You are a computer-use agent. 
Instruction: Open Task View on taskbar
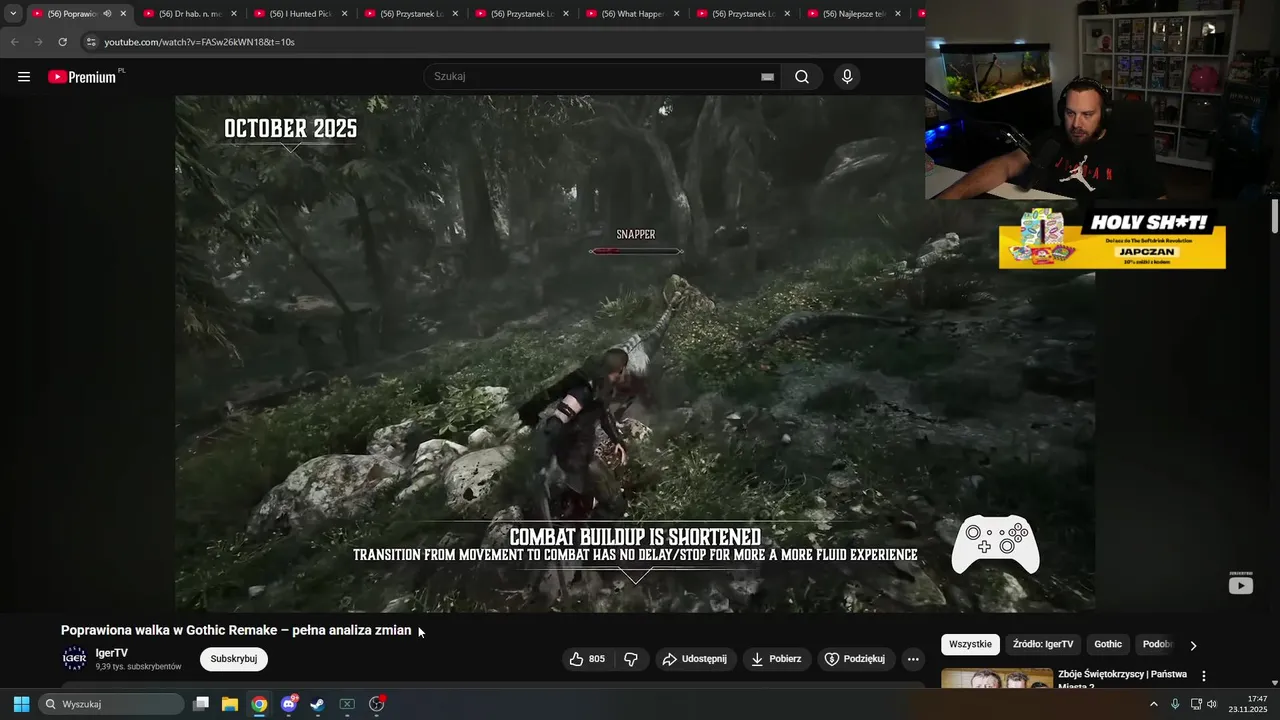[x=201, y=704]
